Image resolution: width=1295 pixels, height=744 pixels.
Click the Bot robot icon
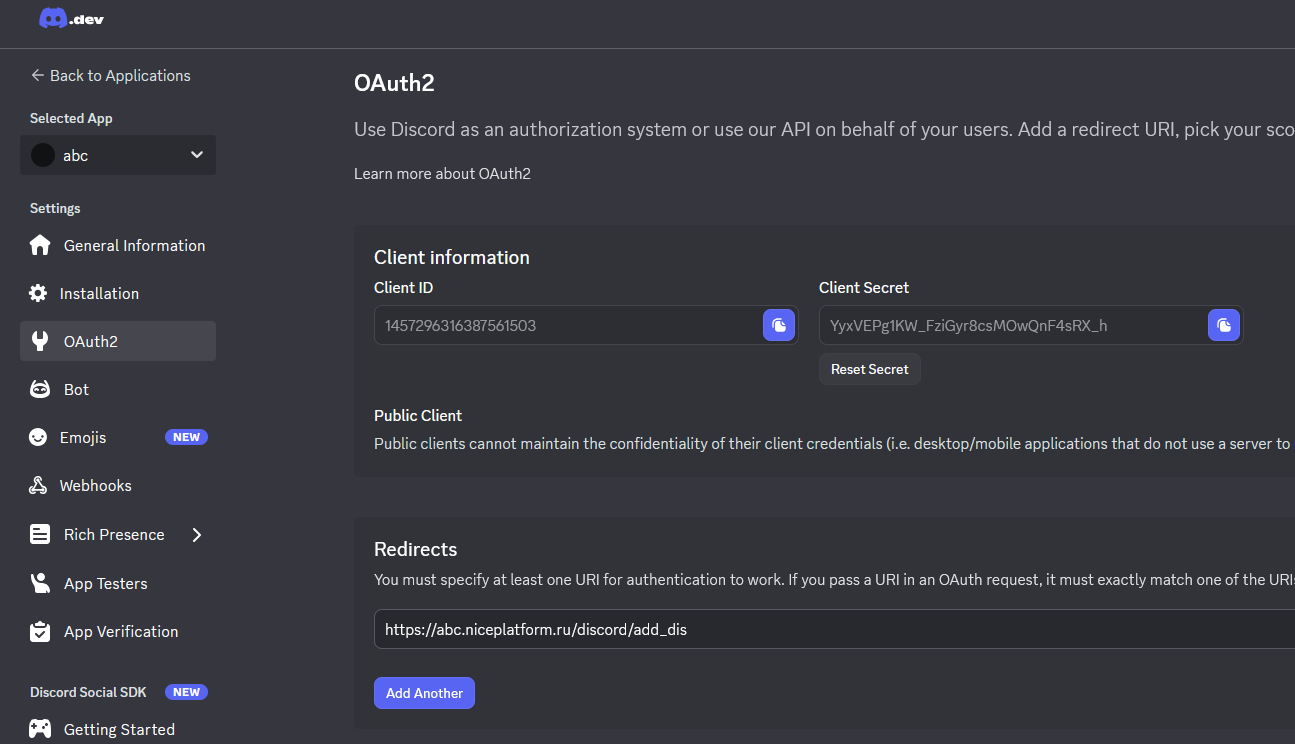pyautogui.click(x=40, y=389)
